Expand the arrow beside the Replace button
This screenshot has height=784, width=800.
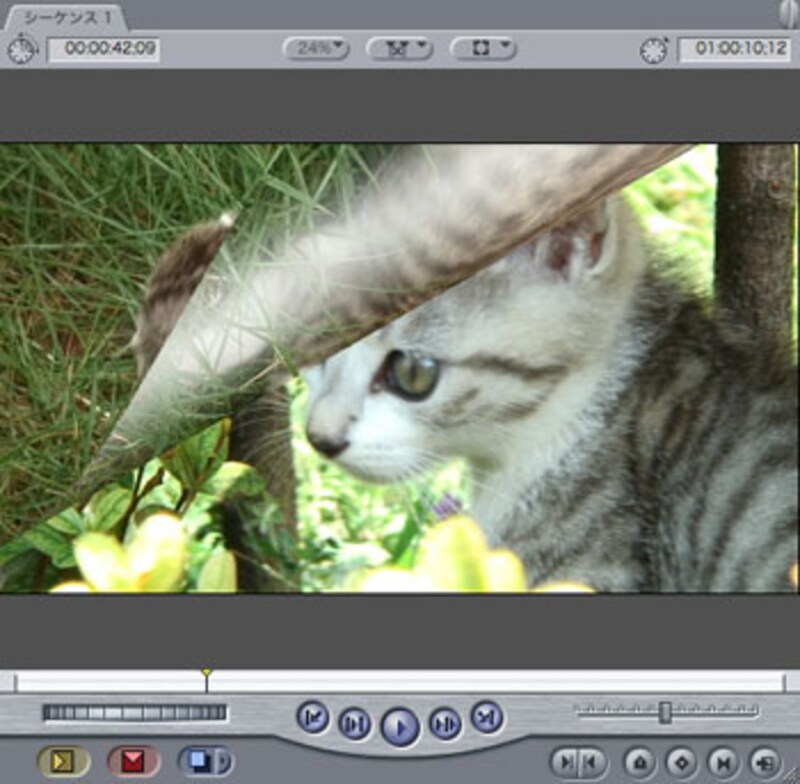pos(223,762)
